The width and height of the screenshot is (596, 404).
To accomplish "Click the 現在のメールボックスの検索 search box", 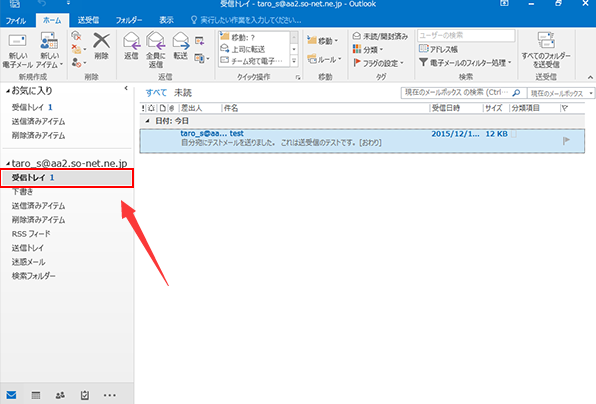I will 463,93.
